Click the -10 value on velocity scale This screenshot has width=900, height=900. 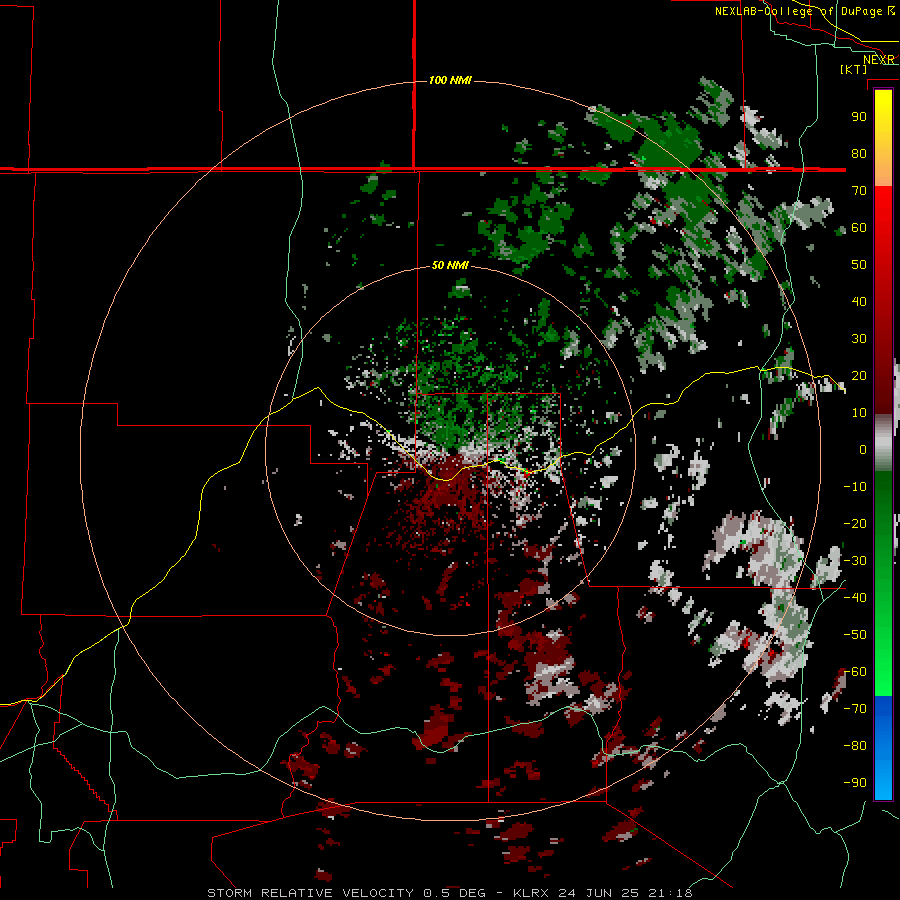coord(855,487)
